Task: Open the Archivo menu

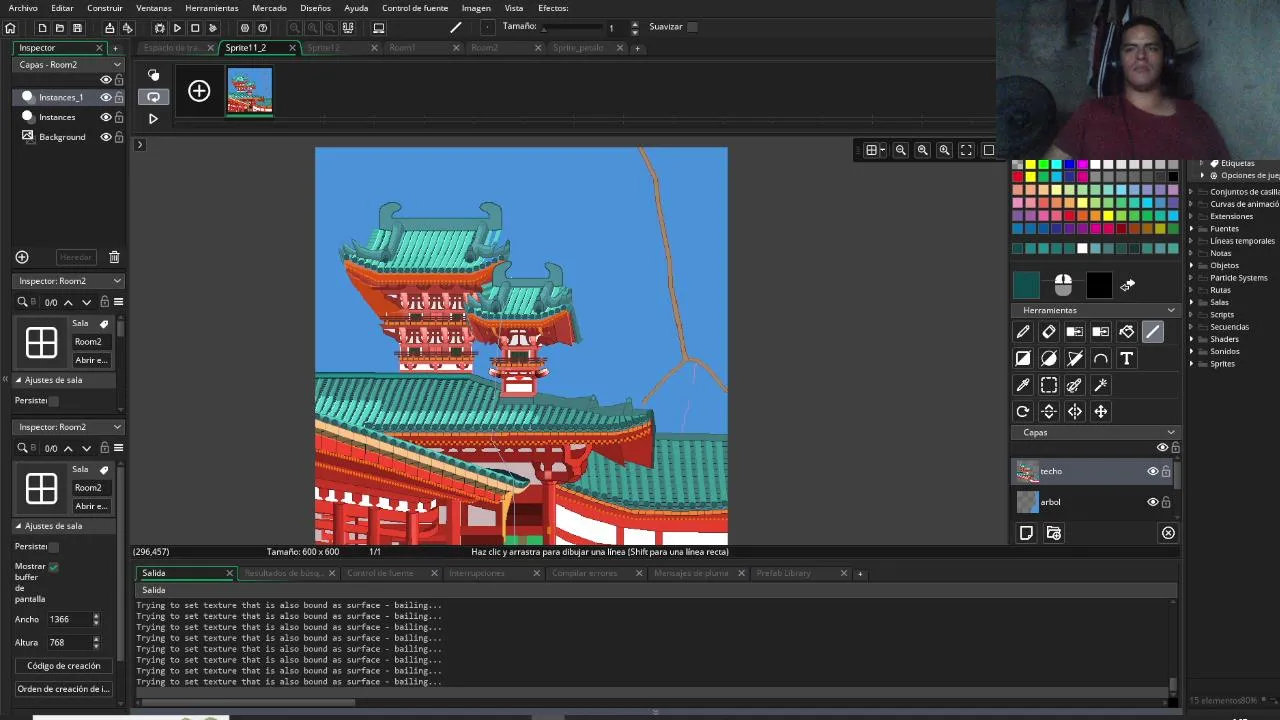Action: pyautogui.click(x=23, y=8)
